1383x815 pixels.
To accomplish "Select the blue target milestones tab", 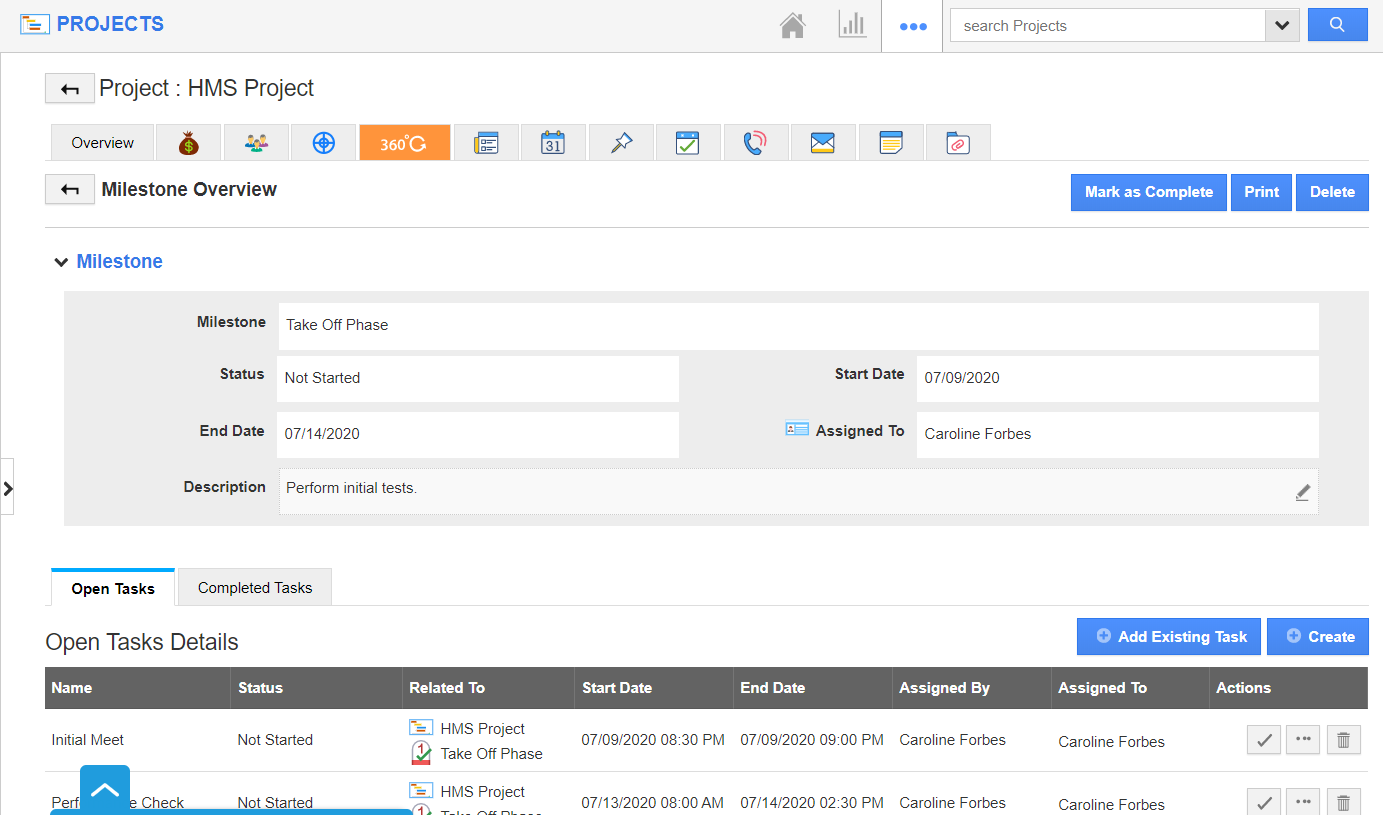I will (323, 143).
